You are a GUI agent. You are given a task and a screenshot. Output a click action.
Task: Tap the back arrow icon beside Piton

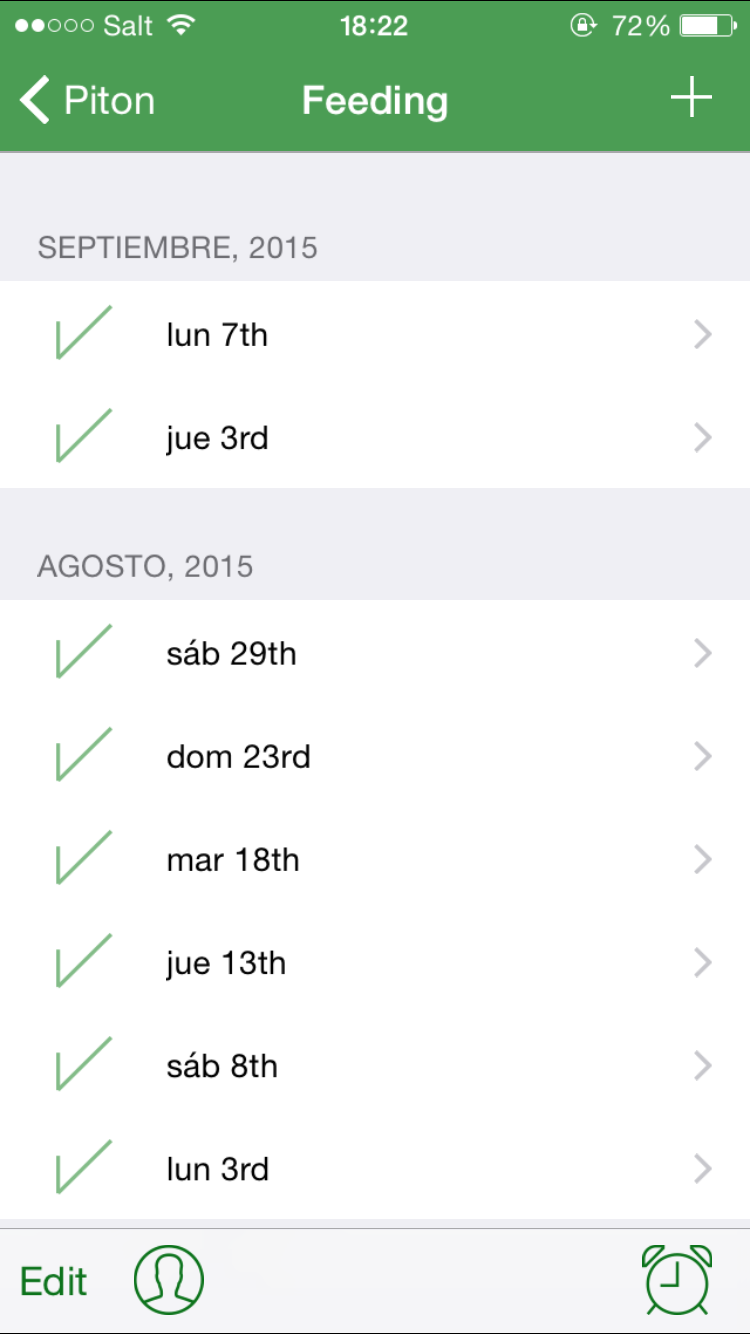(x=34, y=101)
